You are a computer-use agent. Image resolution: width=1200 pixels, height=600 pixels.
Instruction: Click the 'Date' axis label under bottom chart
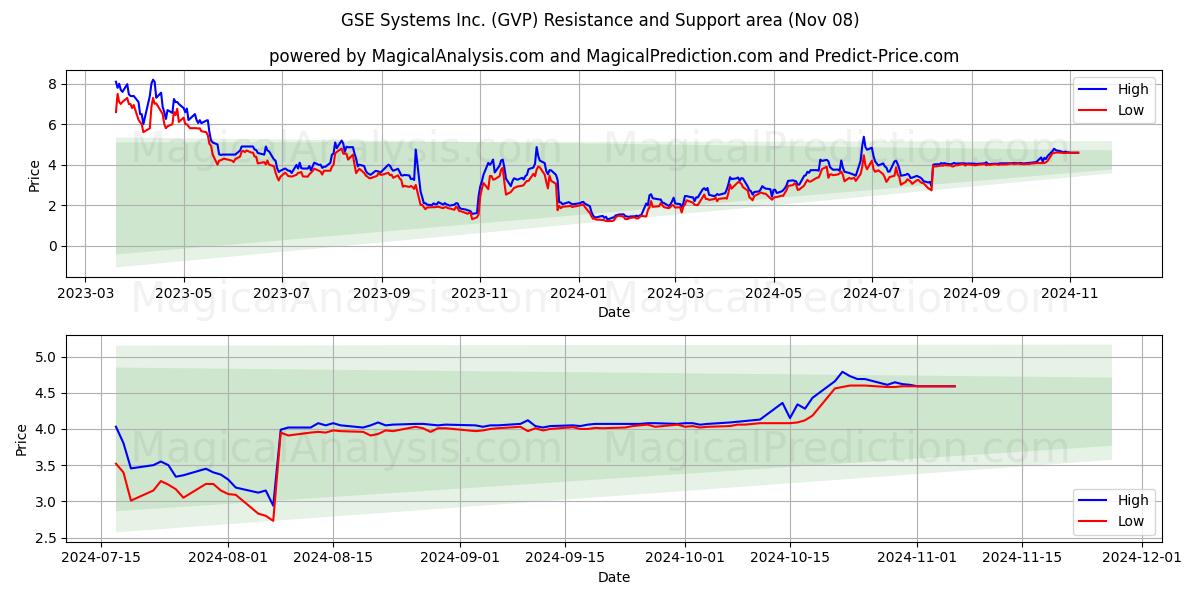[614, 577]
